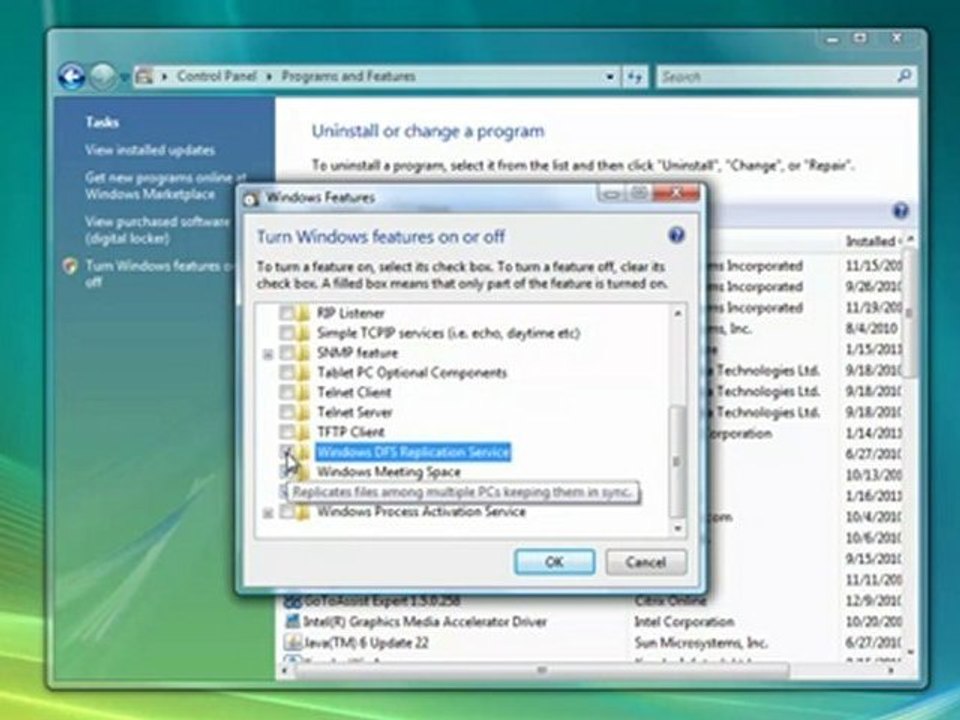Image resolution: width=960 pixels, height=720 pixels.
Task: Open Turn Windows features on or off link
Action: (160, 274)
